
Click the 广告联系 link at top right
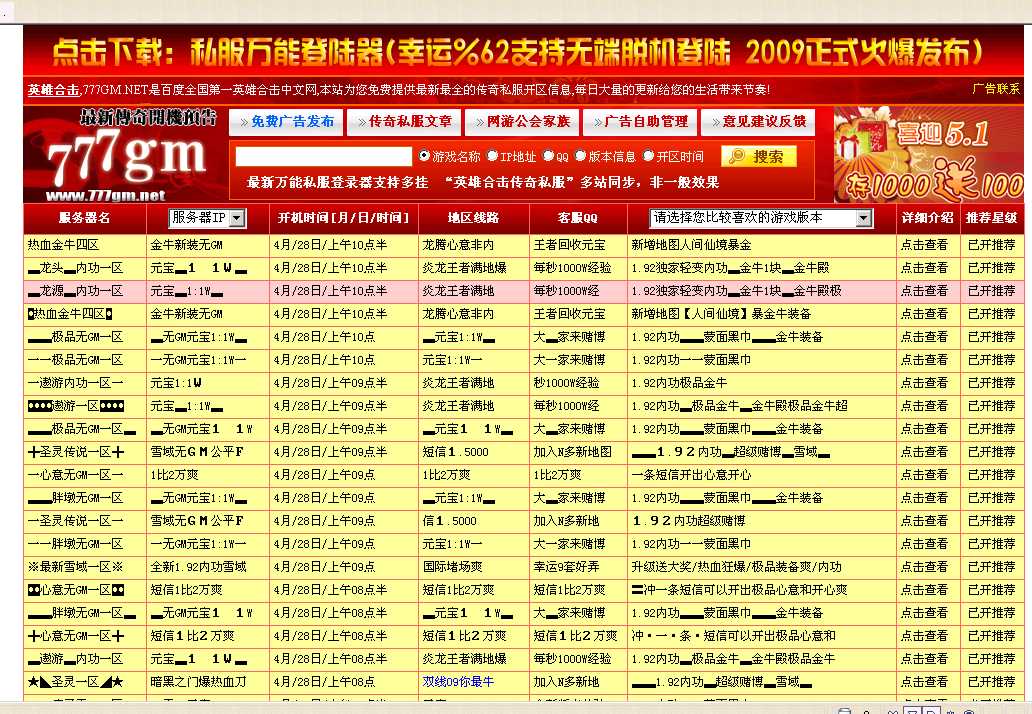coord(994,90)
